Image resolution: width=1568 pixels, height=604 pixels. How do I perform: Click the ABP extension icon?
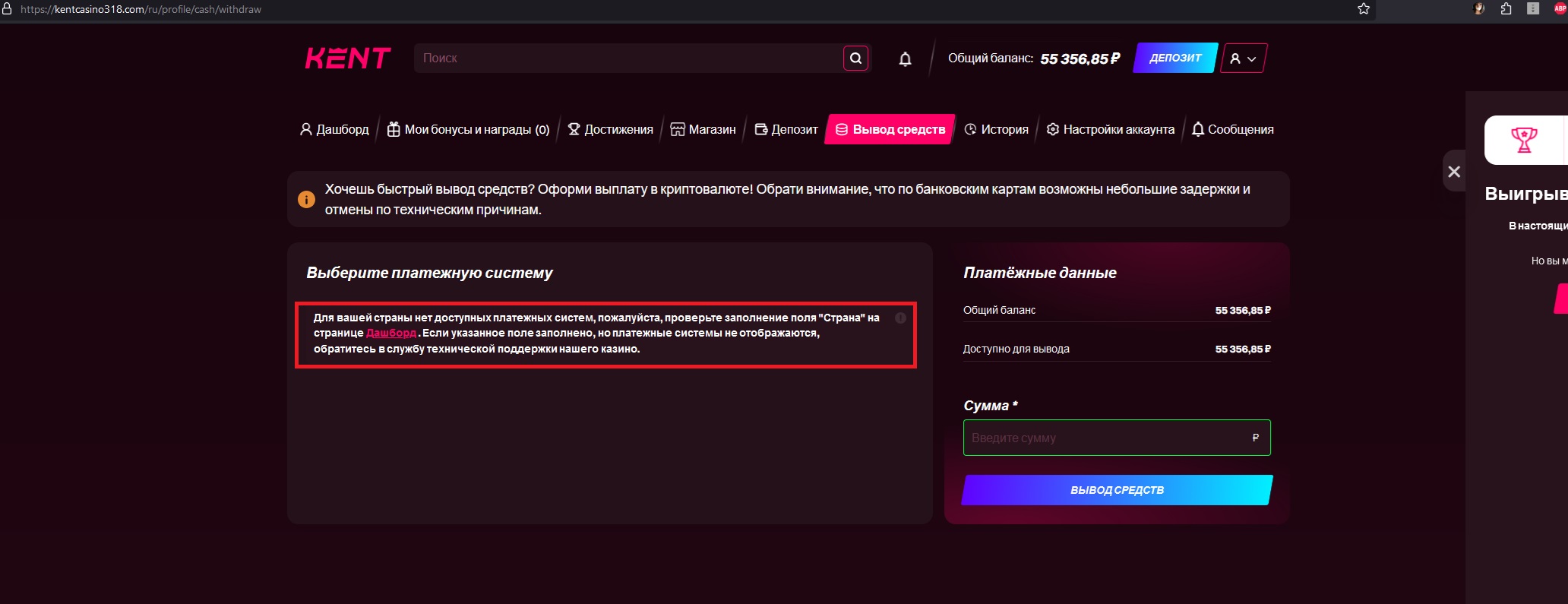tap(1560, 8)
